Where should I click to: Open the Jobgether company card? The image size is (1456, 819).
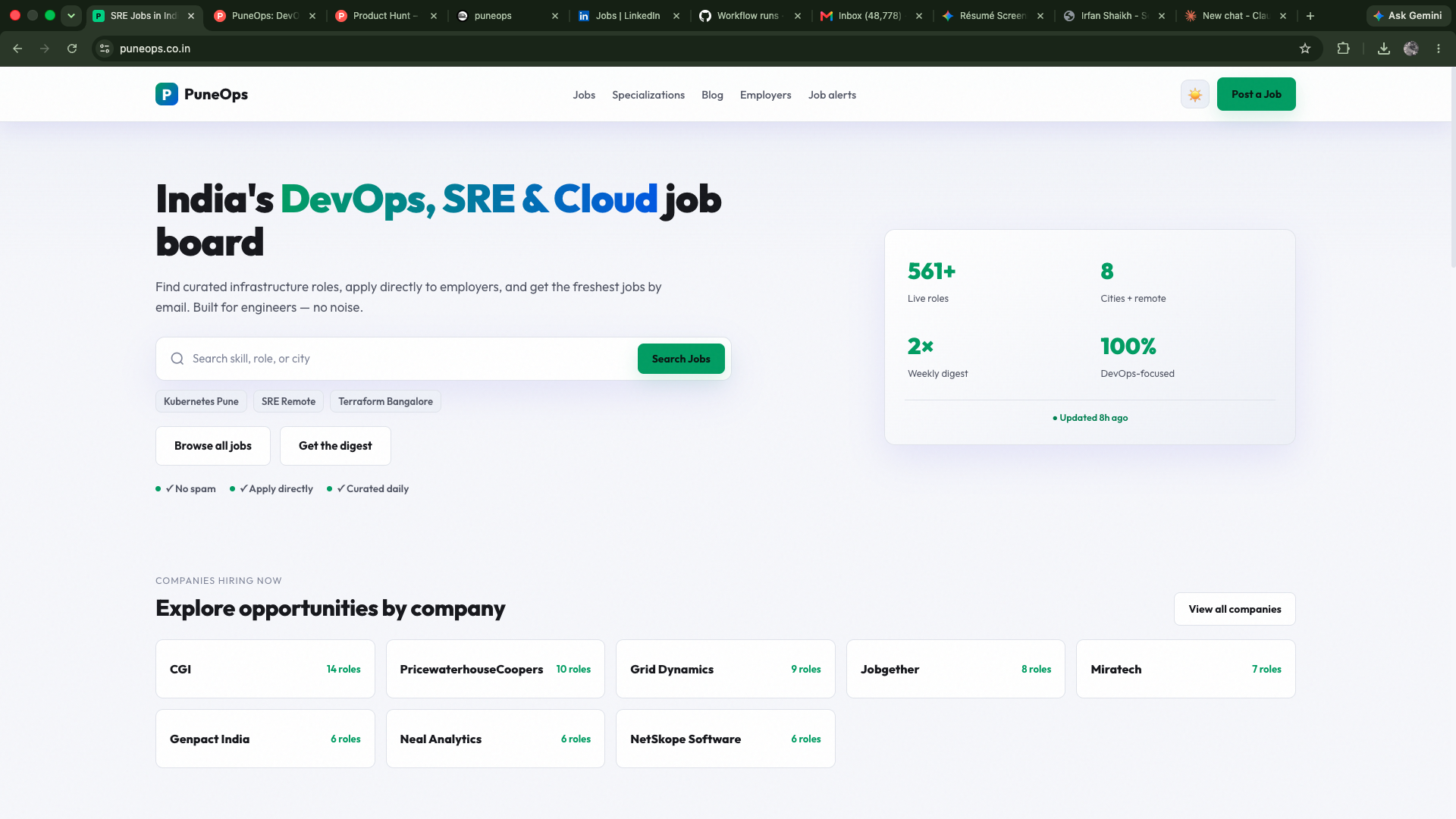click(x=955, y=669)
